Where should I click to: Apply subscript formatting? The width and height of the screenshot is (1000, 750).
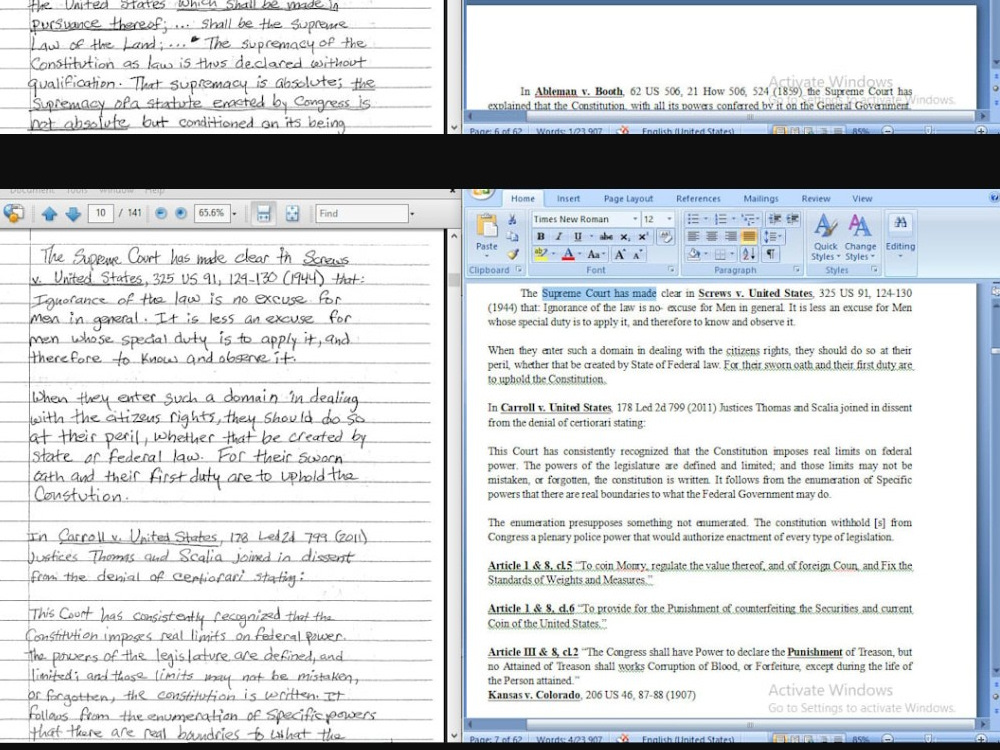coord(625,237)
